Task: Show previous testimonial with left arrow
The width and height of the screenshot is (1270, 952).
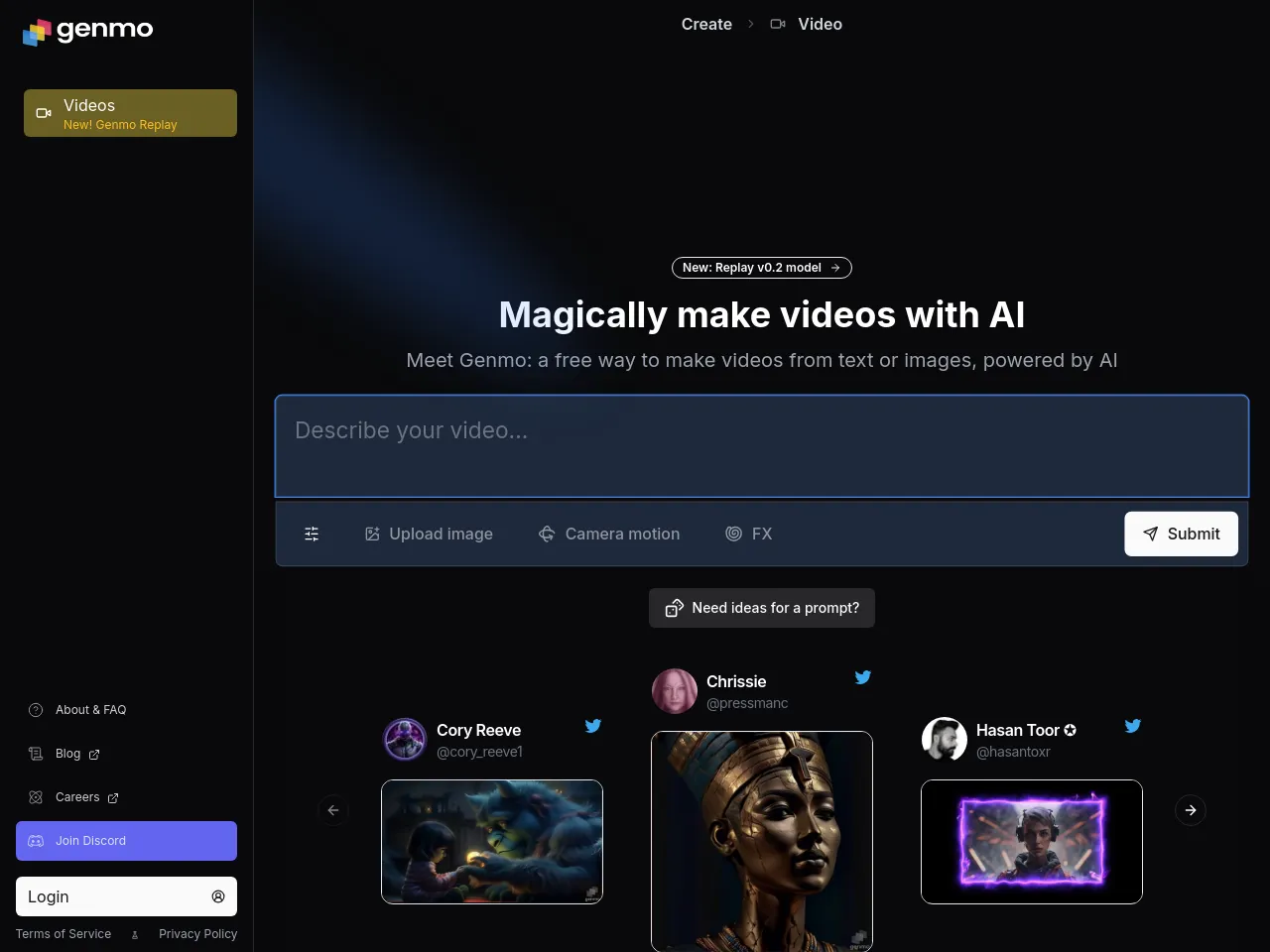Action: (x=333, y=810)
